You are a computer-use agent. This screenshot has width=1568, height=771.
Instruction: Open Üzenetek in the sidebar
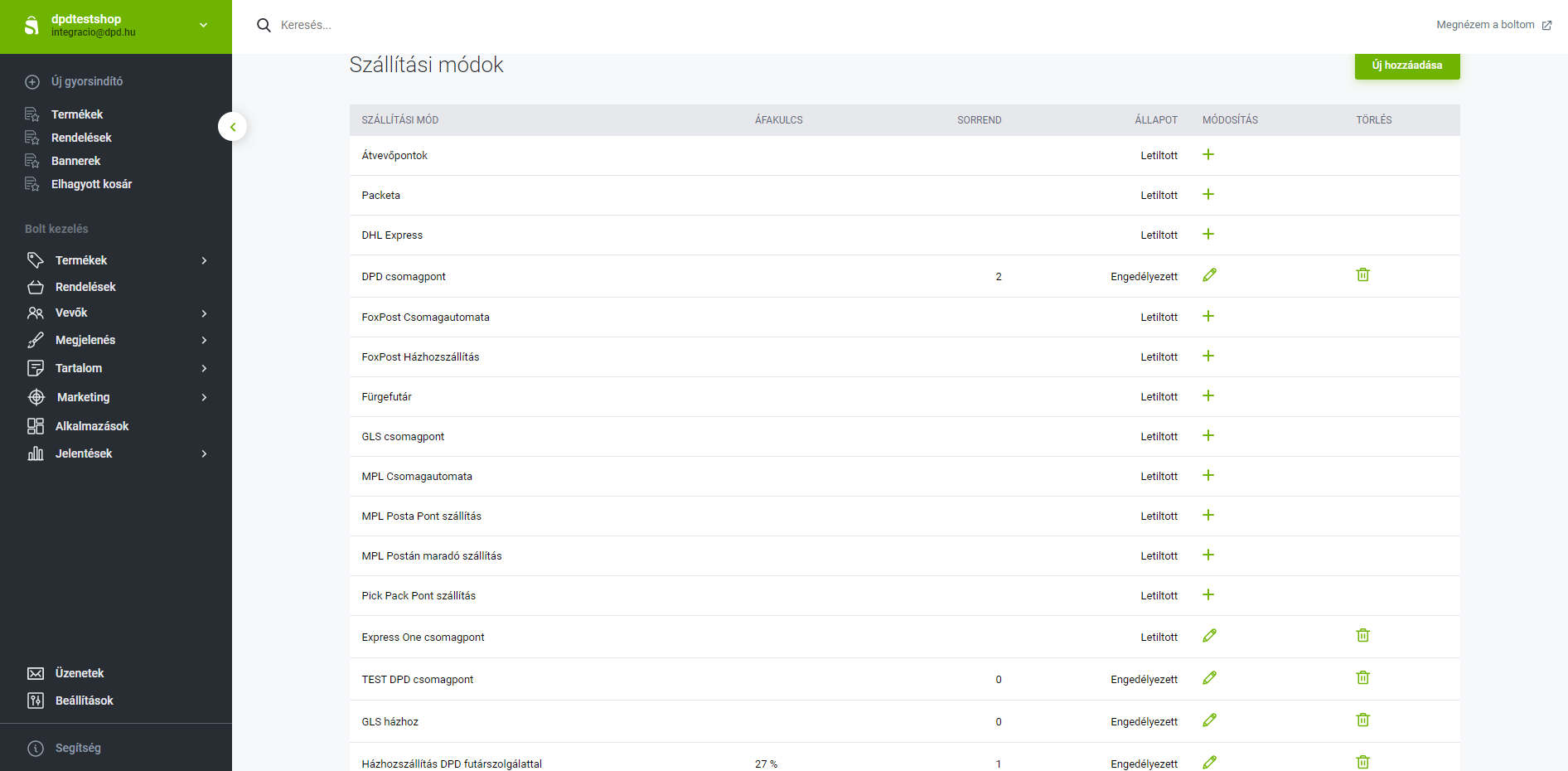(80, 673)
